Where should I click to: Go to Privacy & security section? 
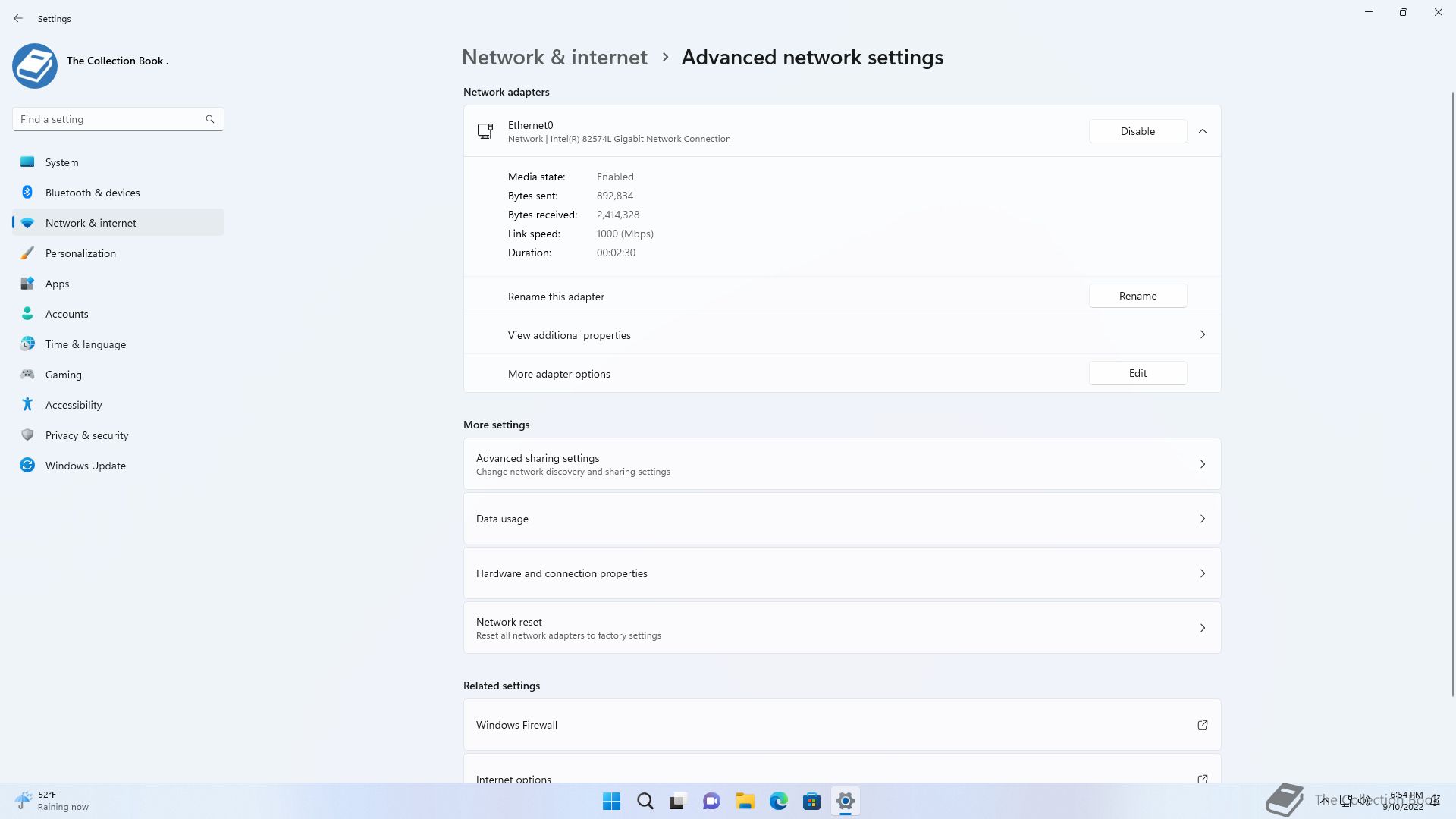point(86,435)
